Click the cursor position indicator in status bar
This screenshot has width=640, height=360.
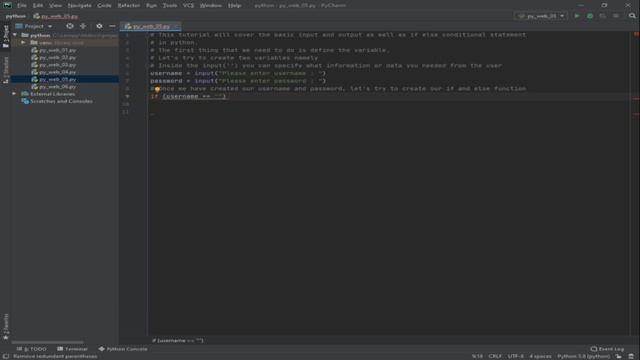(x=477, y=356)
